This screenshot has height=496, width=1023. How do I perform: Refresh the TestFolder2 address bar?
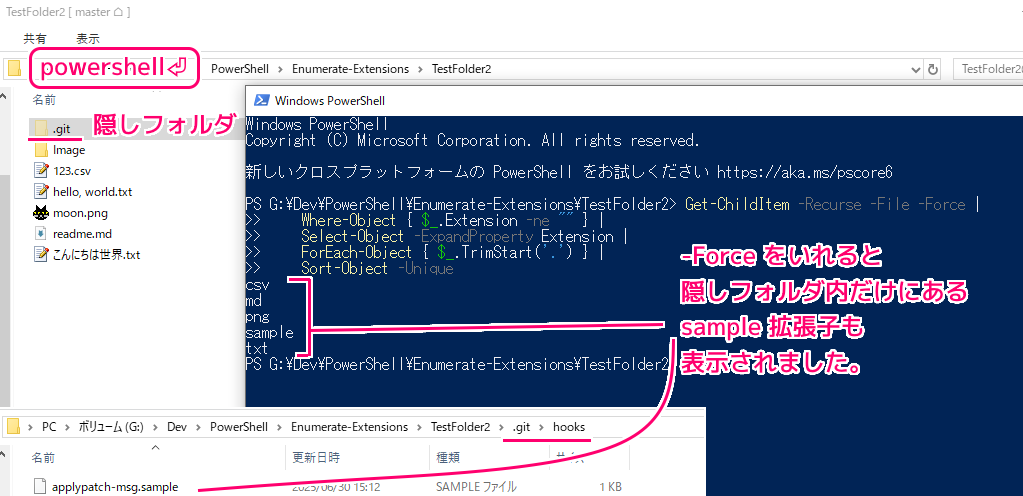click(934, 69)
